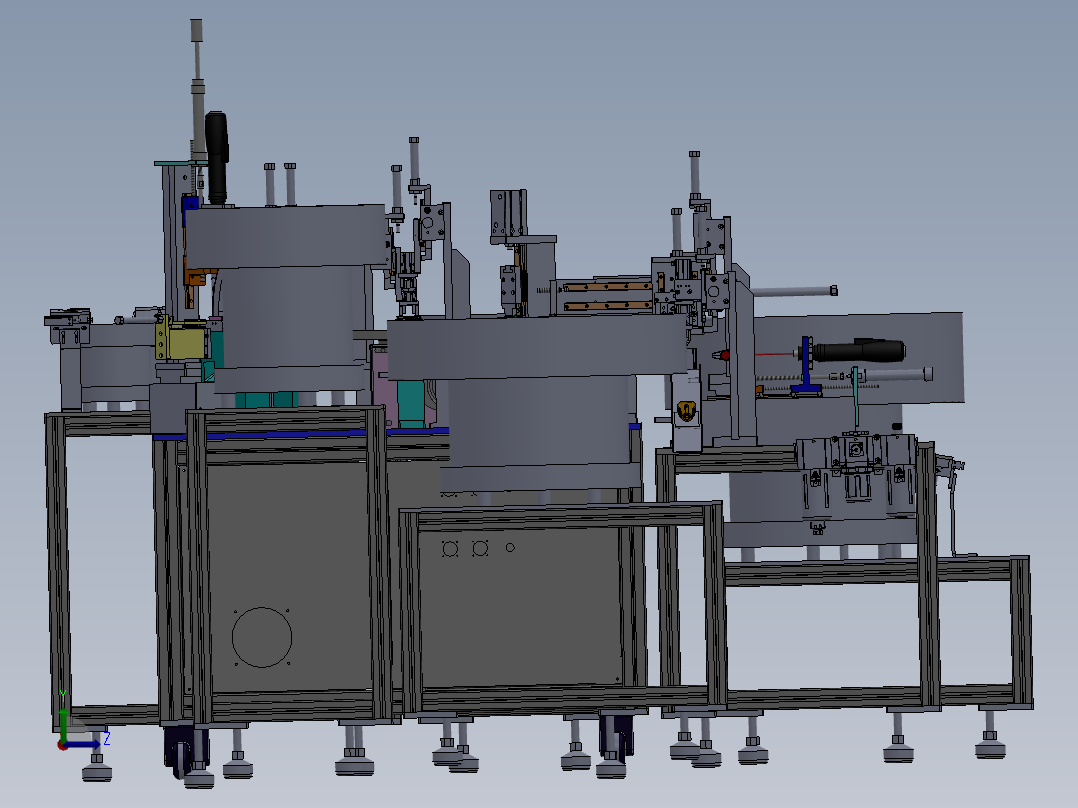Click the red origin ball of the triad
1078x808 pixels.
tap(62, 745)
